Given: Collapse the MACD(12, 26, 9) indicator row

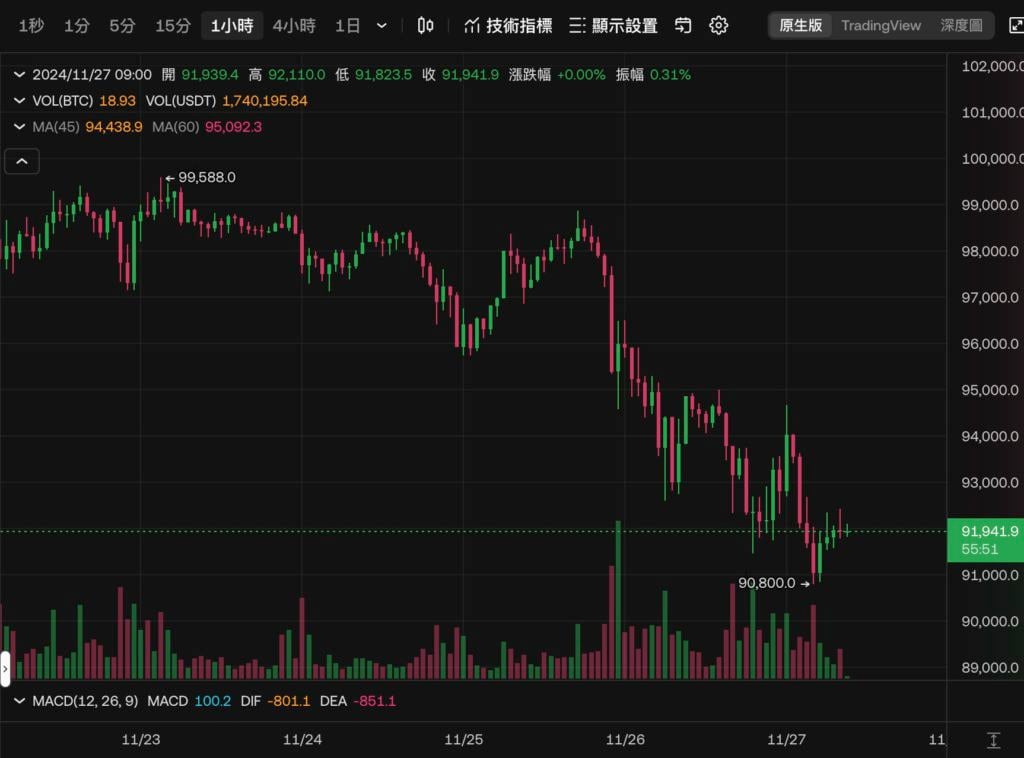Looking at the screenshot, I should click(x=20, y=701).
